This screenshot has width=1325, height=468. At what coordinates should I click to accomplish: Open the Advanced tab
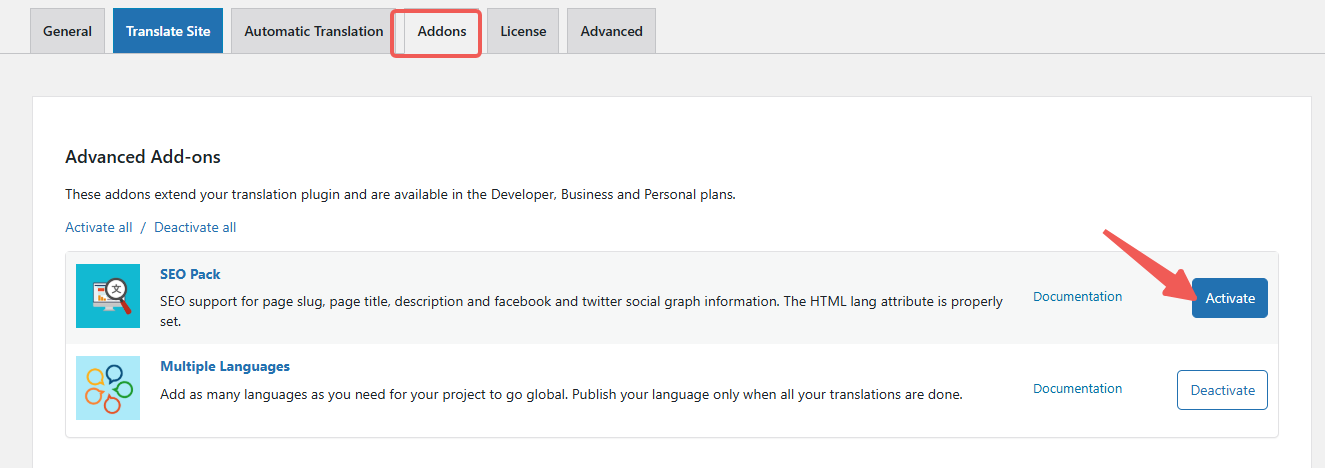point(611,31)
